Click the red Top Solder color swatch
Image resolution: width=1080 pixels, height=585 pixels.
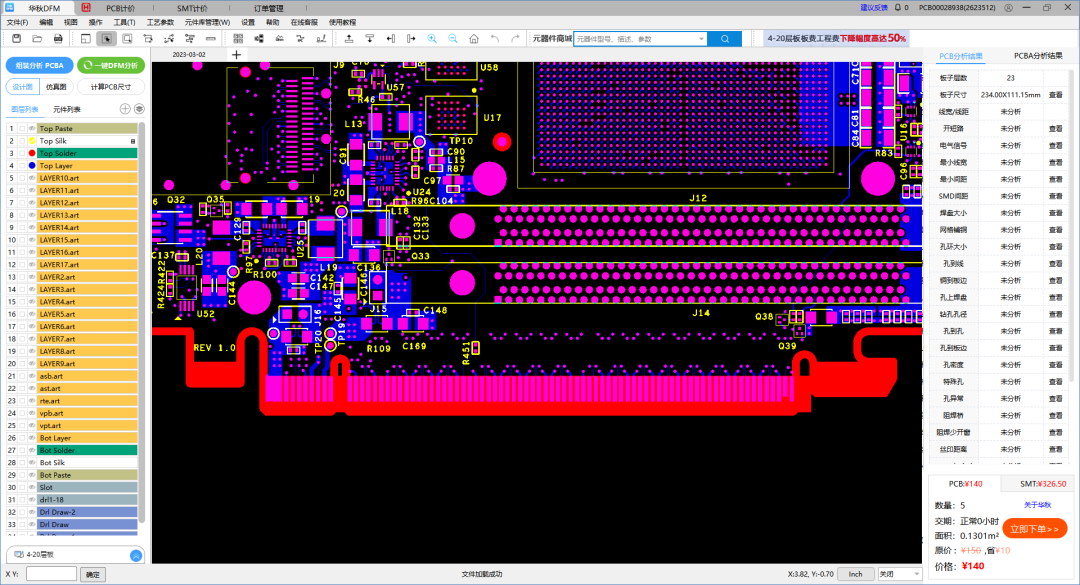point(32,153)
